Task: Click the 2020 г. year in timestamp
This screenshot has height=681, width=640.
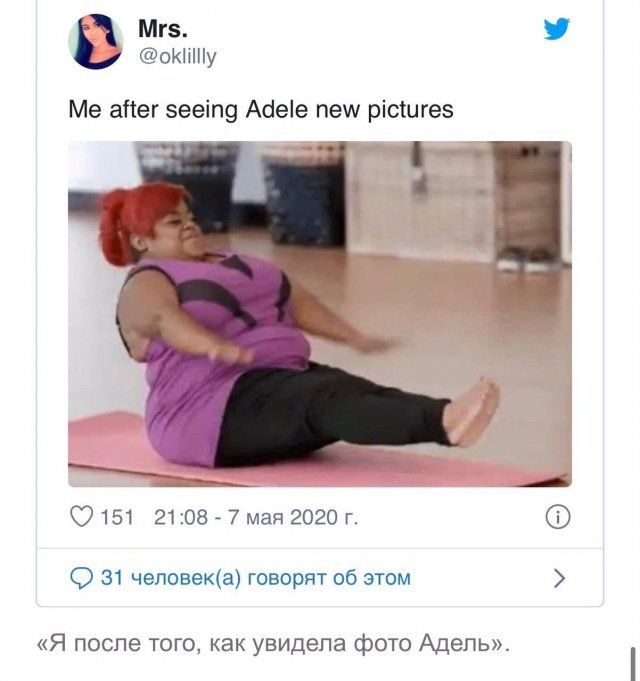Action: point(324,517)
